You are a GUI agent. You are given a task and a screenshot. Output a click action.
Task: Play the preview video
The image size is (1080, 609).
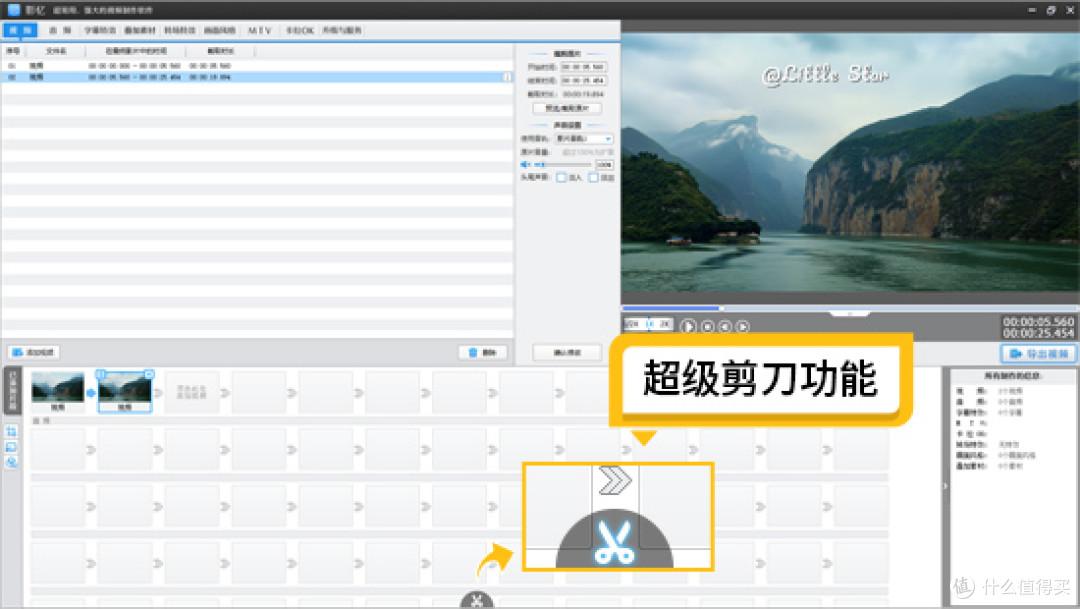click(x=688, y=327)
